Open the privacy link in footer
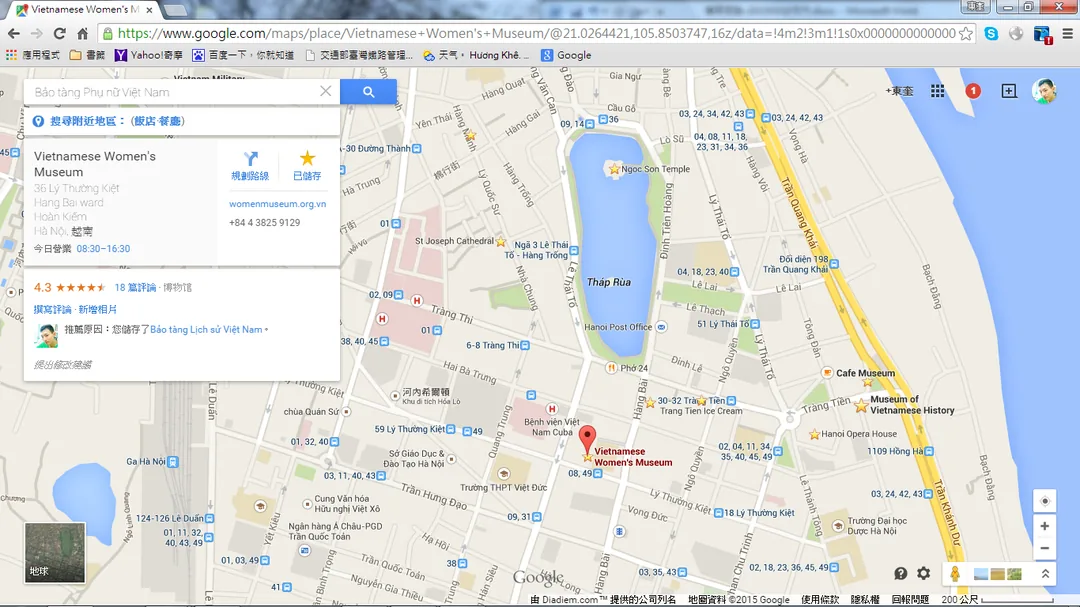1080x607 pixels. tap(865, 600)
